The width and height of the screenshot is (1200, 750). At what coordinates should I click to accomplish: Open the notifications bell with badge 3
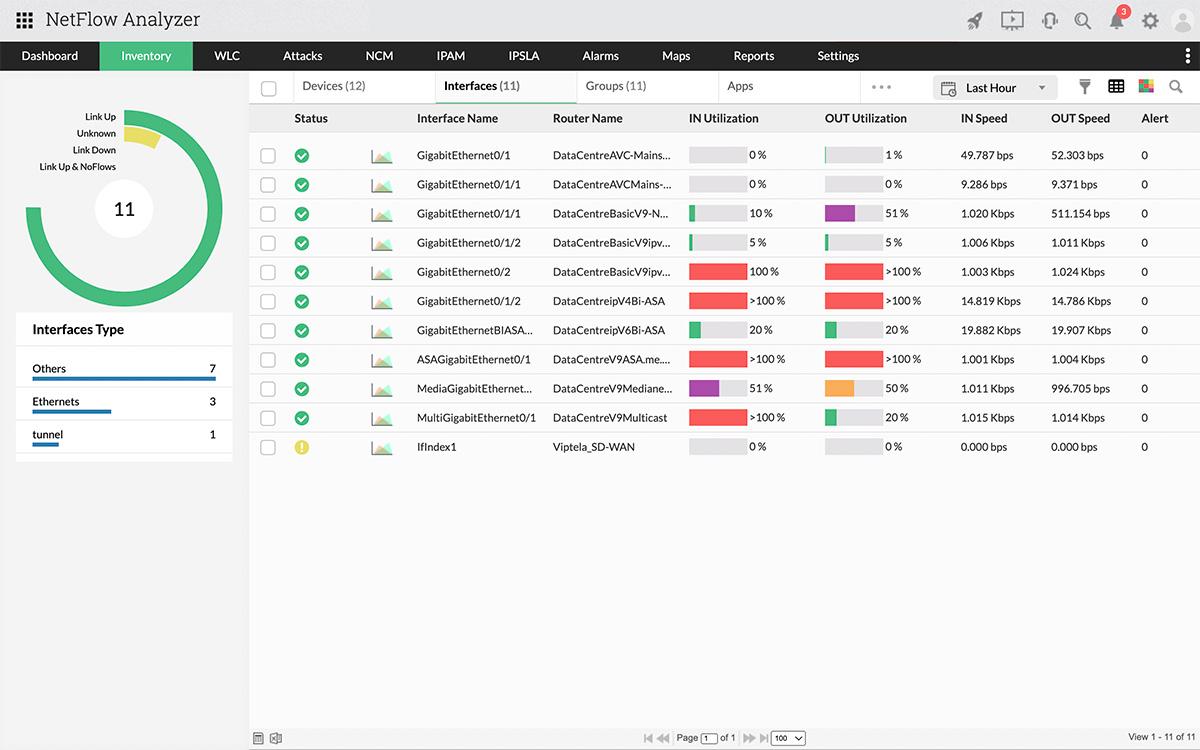point(1115,20)
